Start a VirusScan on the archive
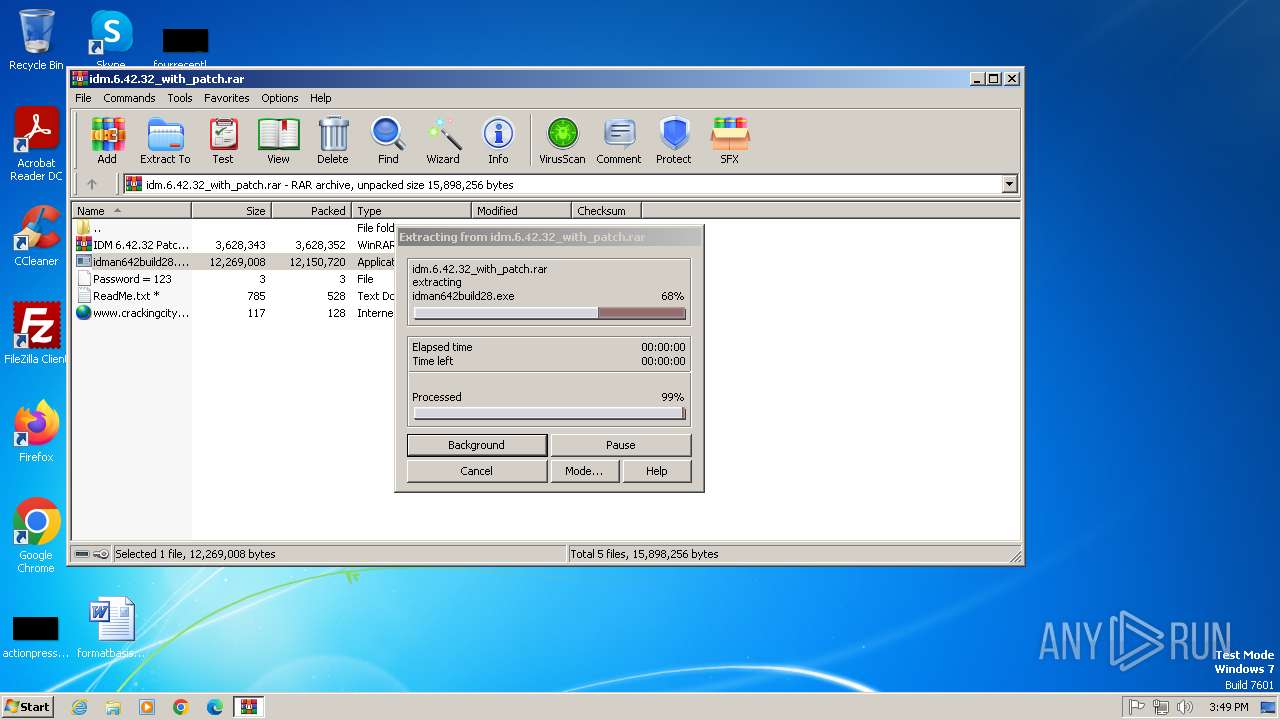Screen dimensions: 1280x720 pos(562,140)
